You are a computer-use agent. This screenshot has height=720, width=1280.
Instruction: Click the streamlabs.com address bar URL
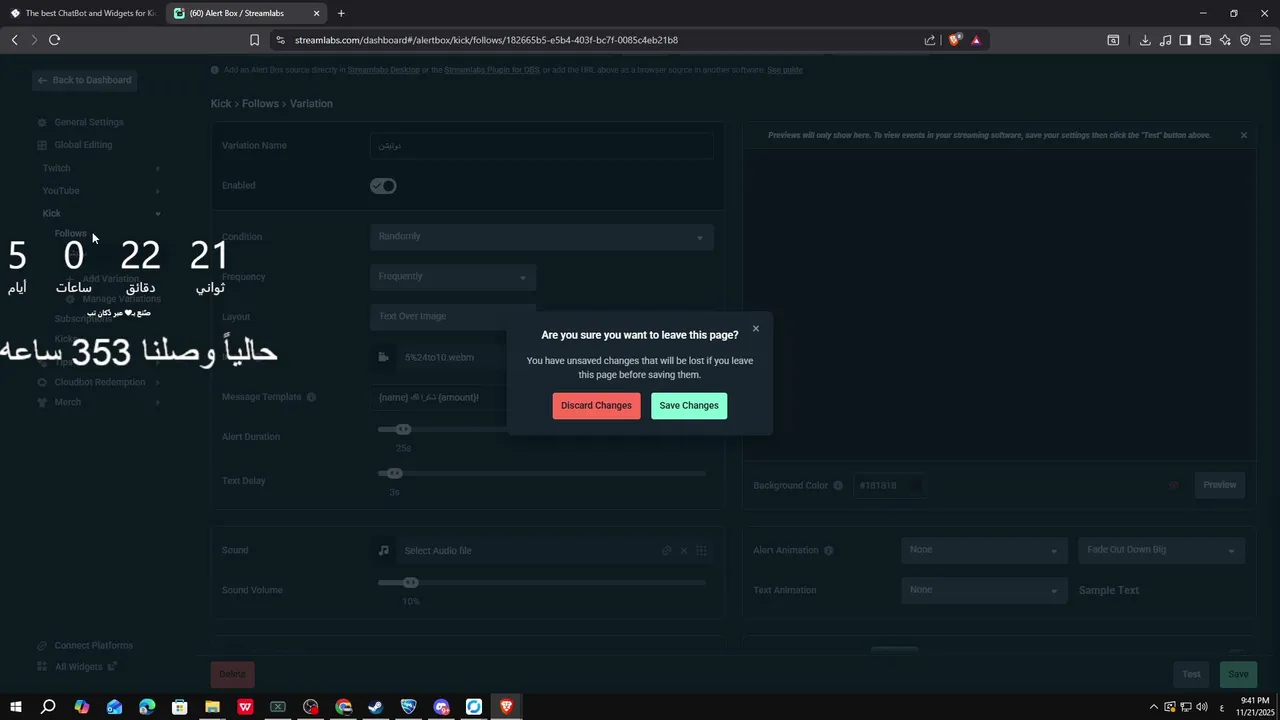[486, 40]
